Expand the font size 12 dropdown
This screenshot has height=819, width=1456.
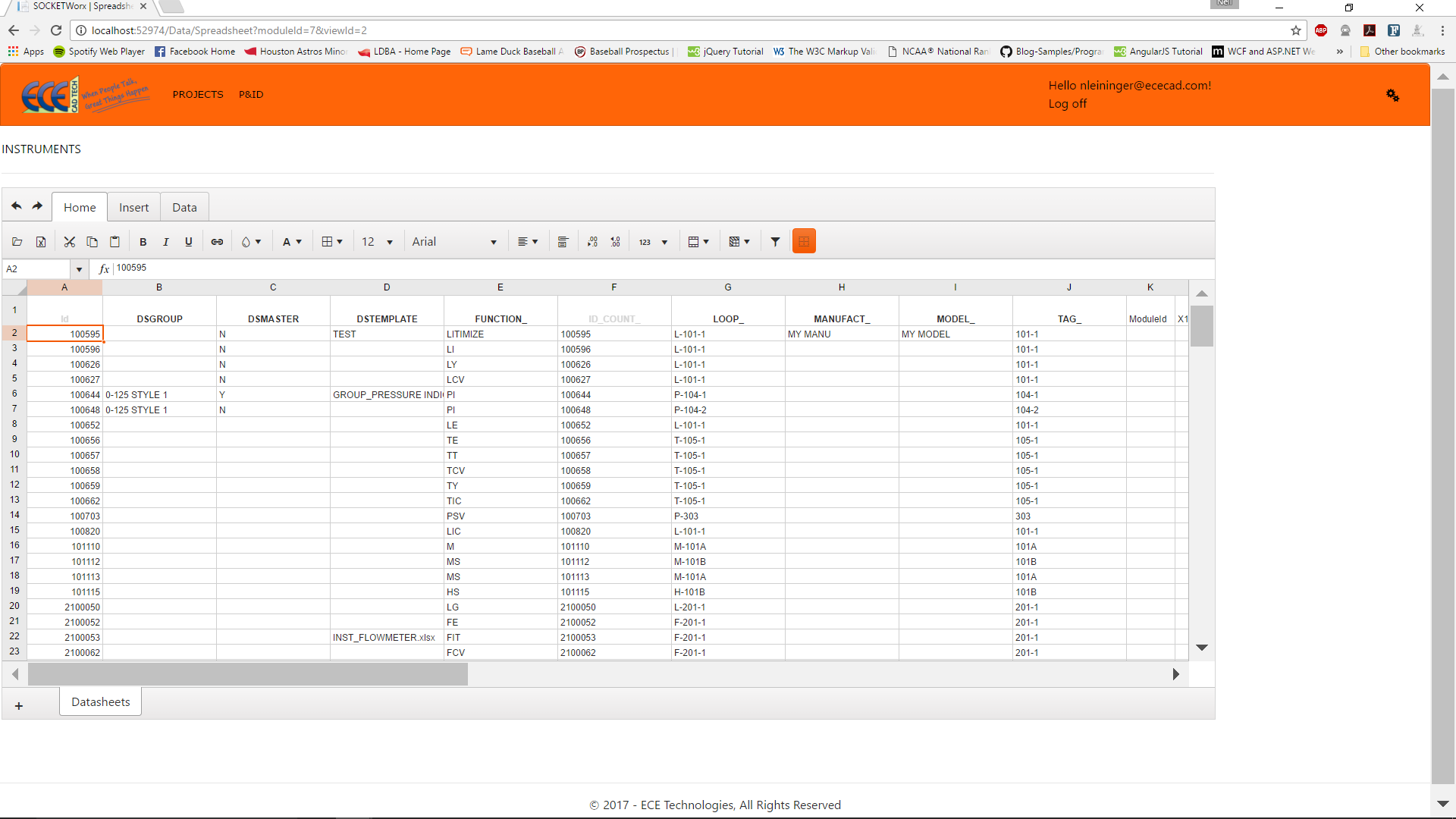click(x=390, y=243)
